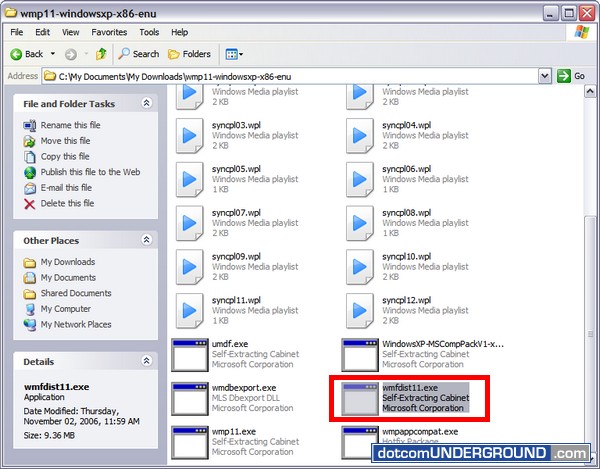The image size is (600, 469).
Task: Click the red Delete X icon
Action: [29, 204]
